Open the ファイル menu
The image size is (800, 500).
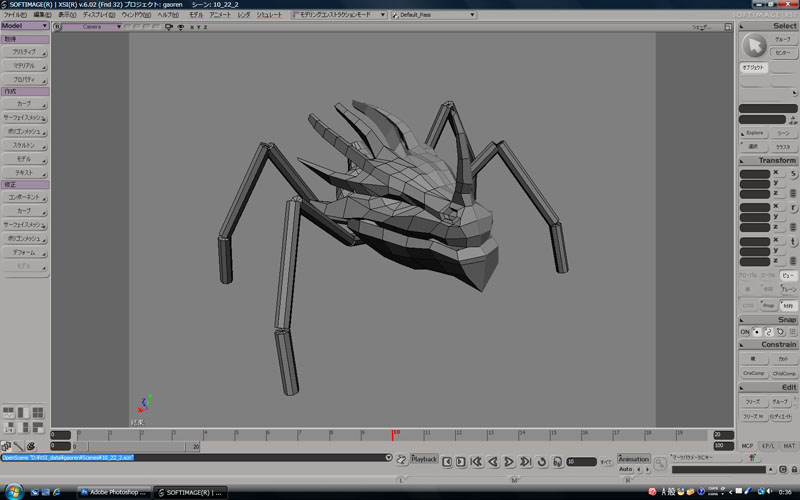point(15,15)
